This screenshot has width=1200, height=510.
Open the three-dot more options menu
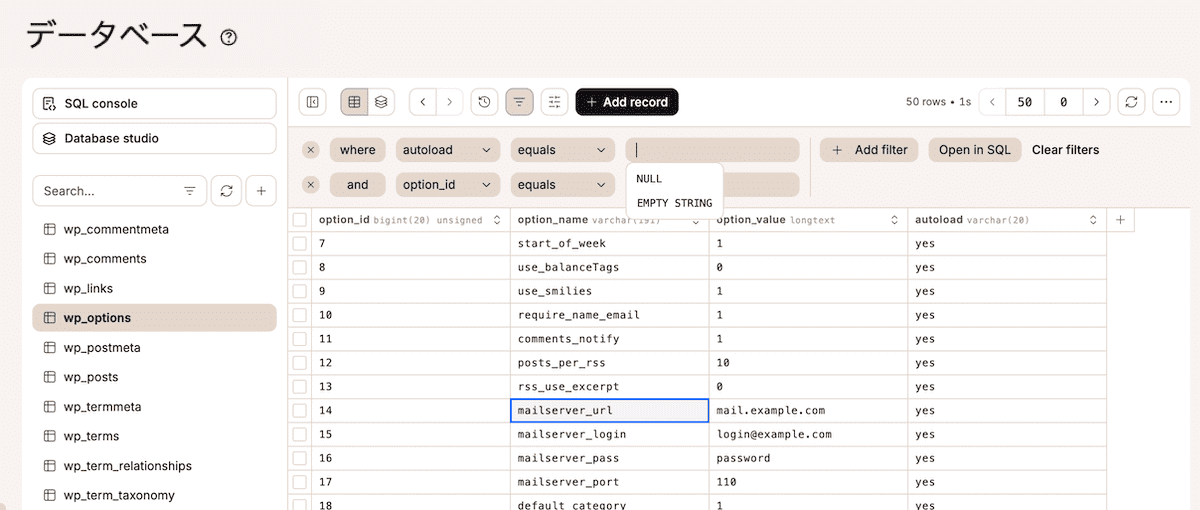point(1166,102)
